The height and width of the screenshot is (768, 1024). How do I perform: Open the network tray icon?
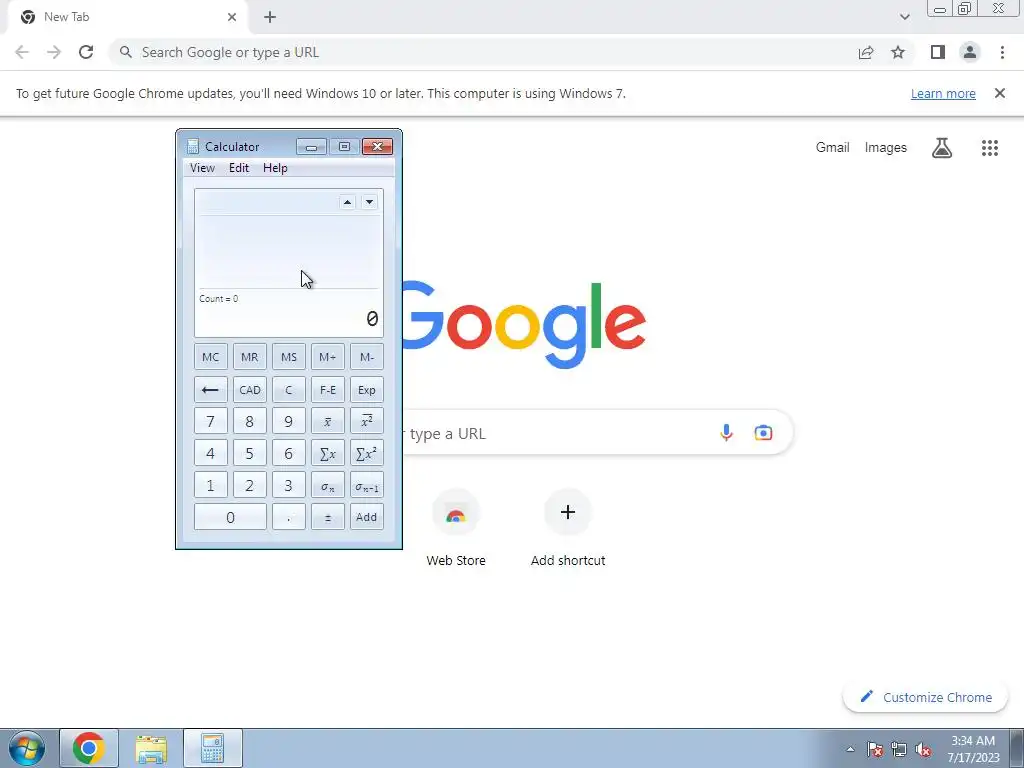pos(899,749)
